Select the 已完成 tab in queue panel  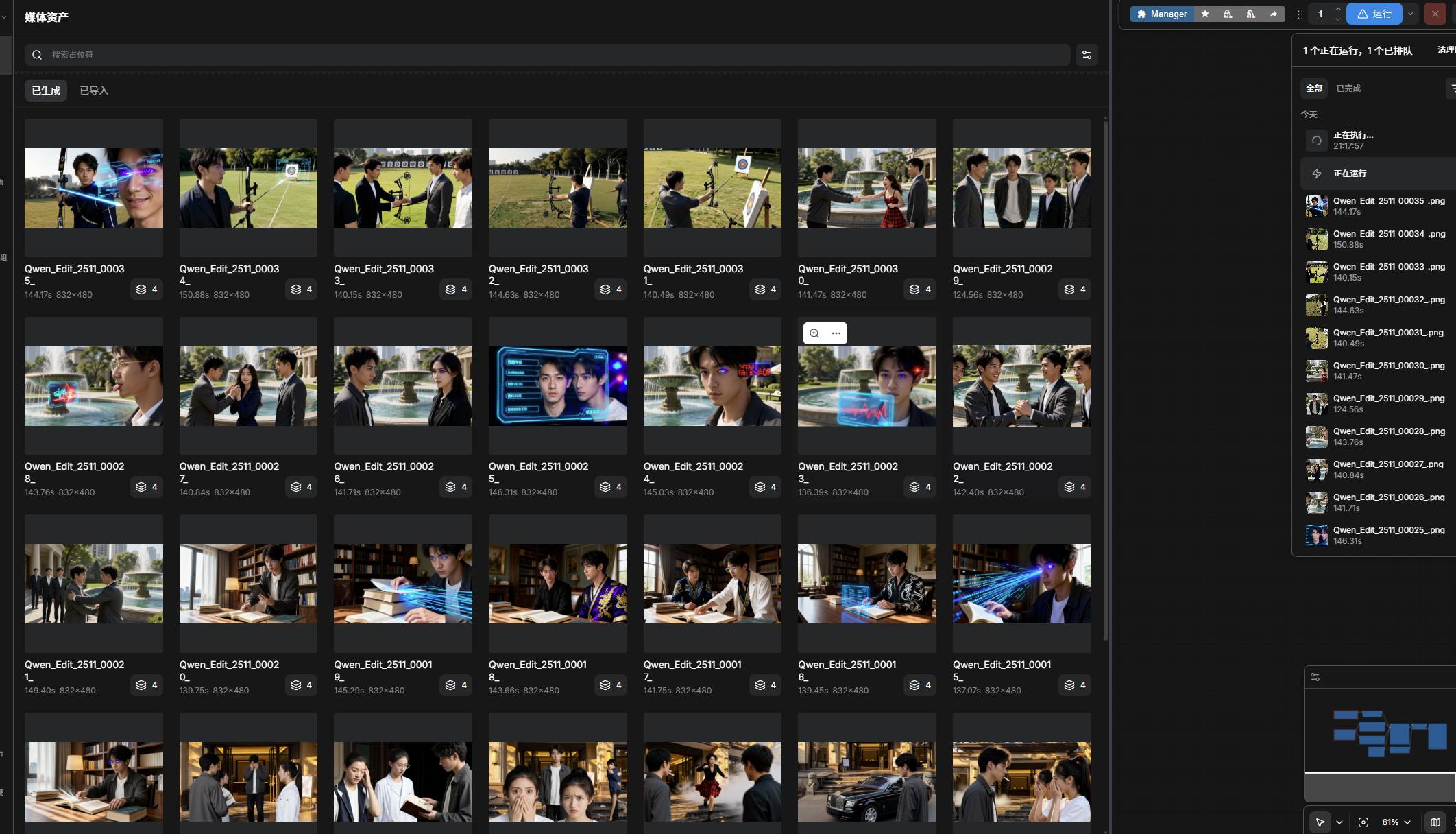click(x=1348, y=88)
